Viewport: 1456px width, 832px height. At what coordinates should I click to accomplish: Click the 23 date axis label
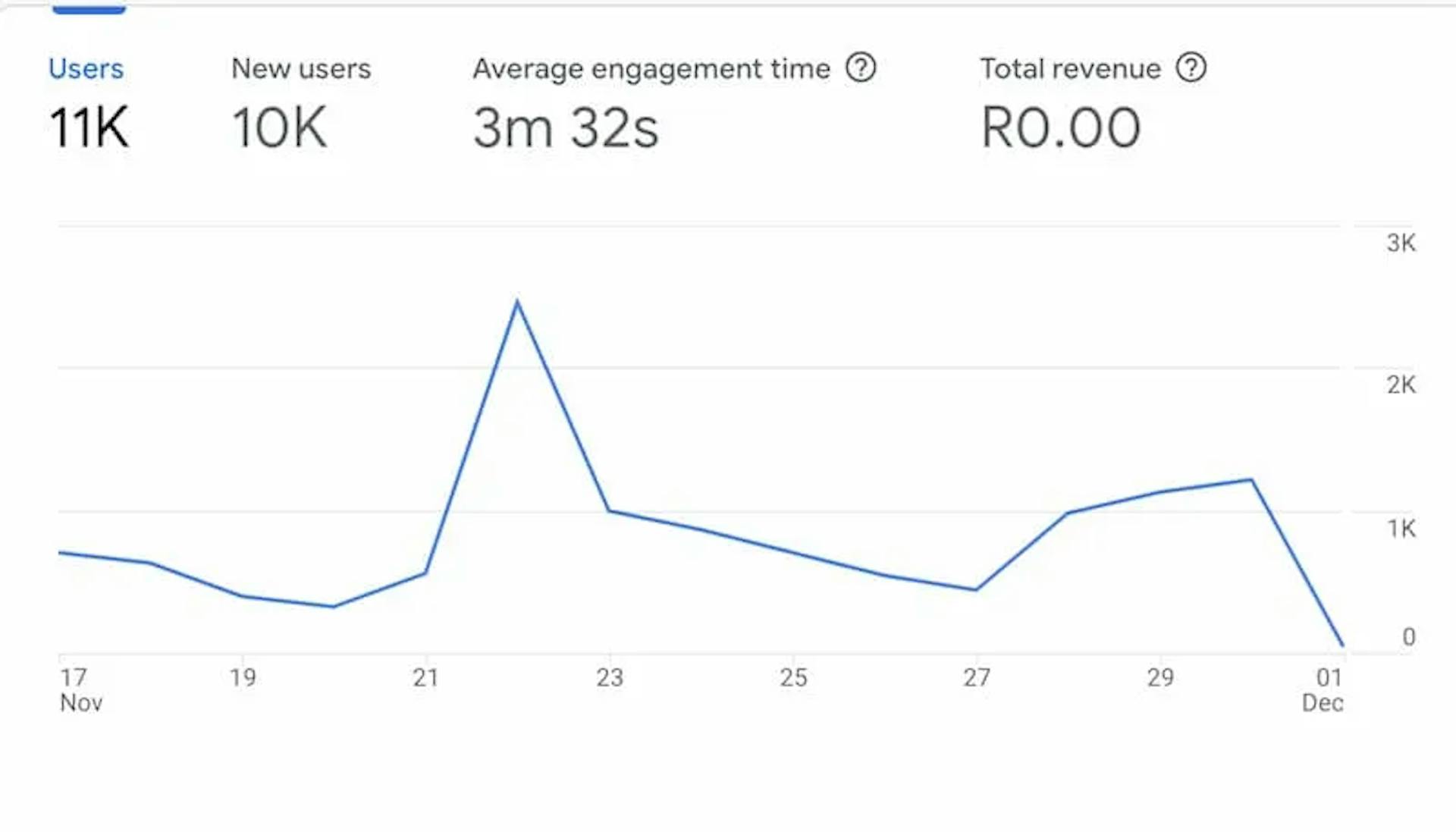609,677
